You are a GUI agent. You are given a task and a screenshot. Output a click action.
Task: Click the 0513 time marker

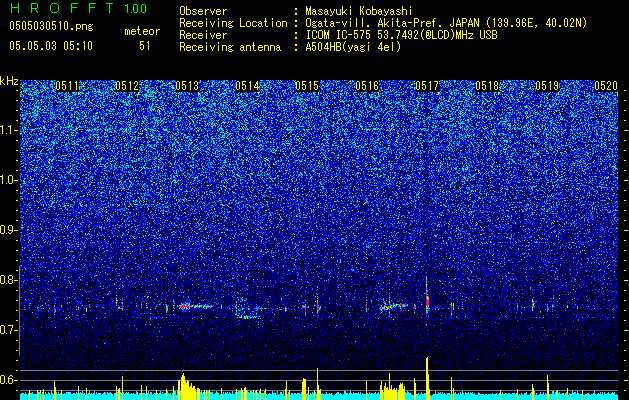click(x=187, y=86)
